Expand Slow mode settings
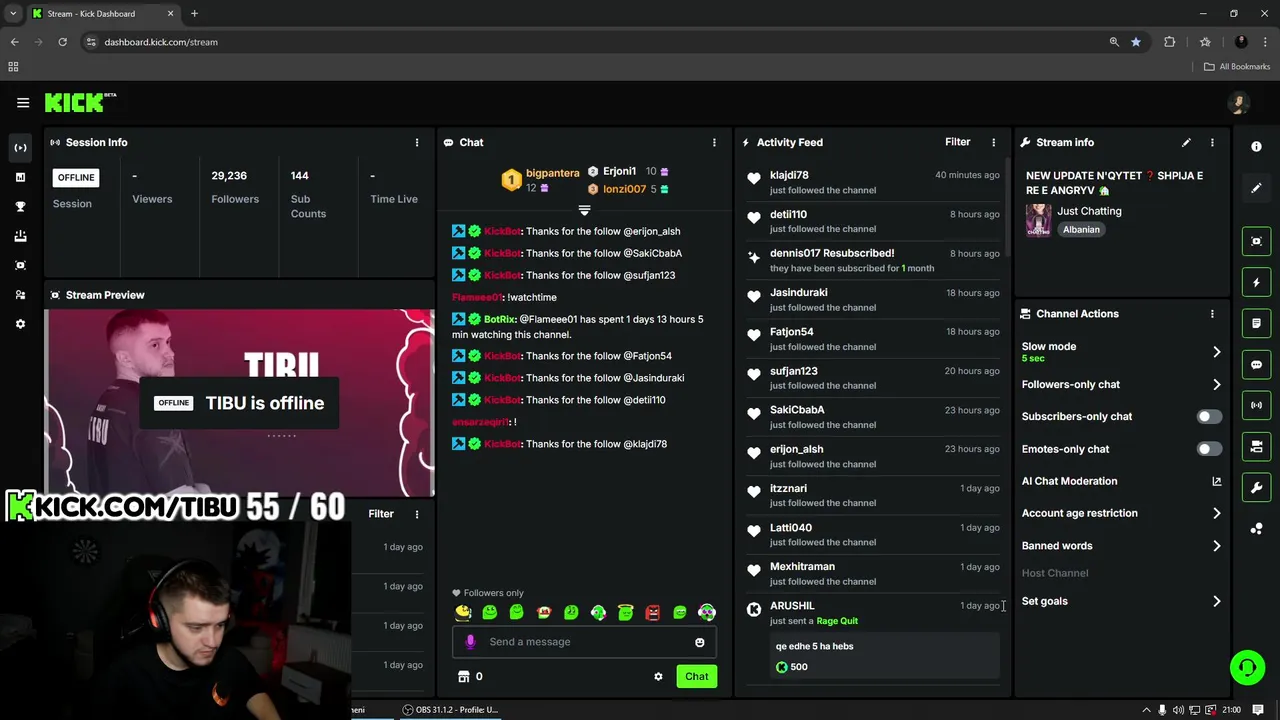 point(1121,351)
